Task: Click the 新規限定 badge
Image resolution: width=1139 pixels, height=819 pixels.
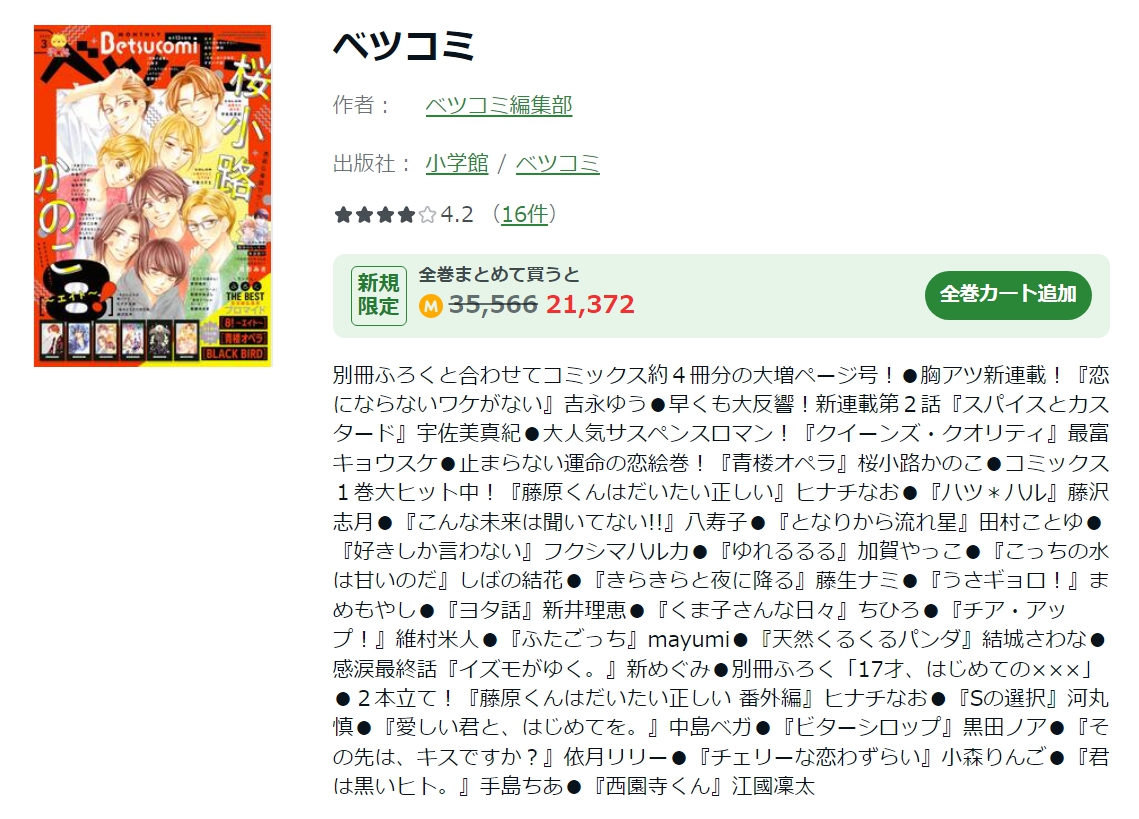Action: pos(378,295)
